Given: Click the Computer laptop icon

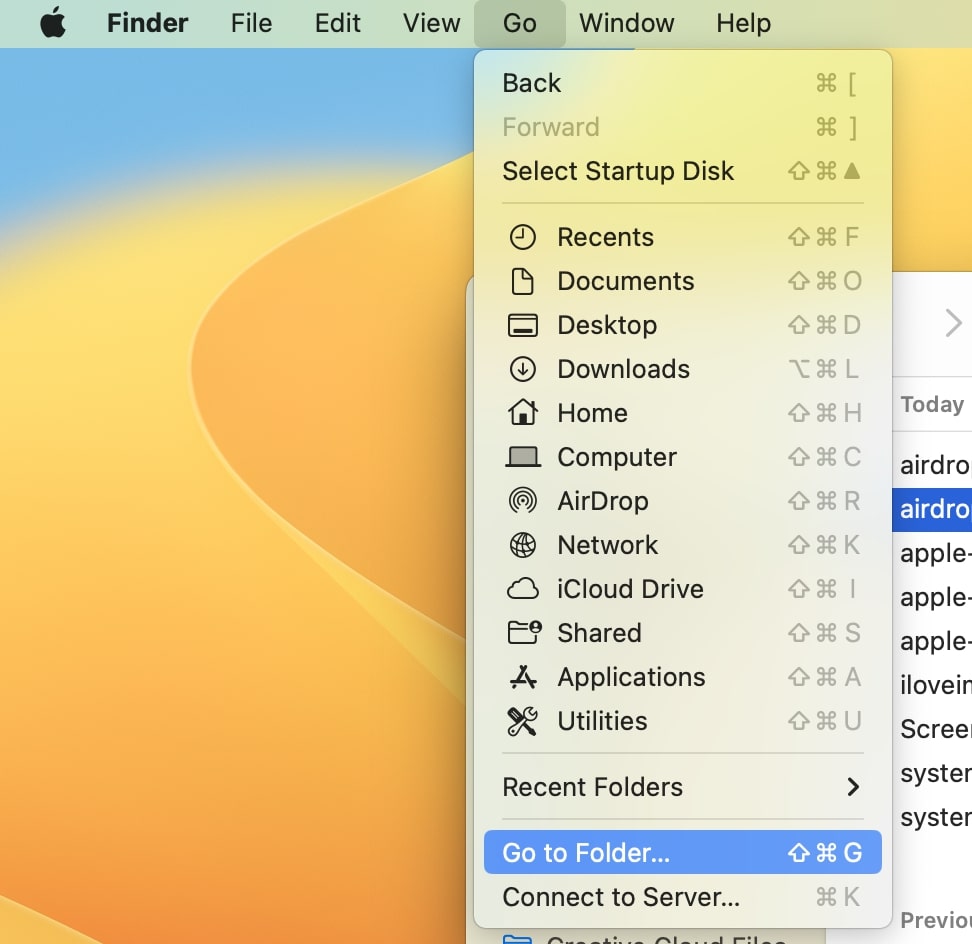Looking at the screenshot, I should click(x=523, y=457).
